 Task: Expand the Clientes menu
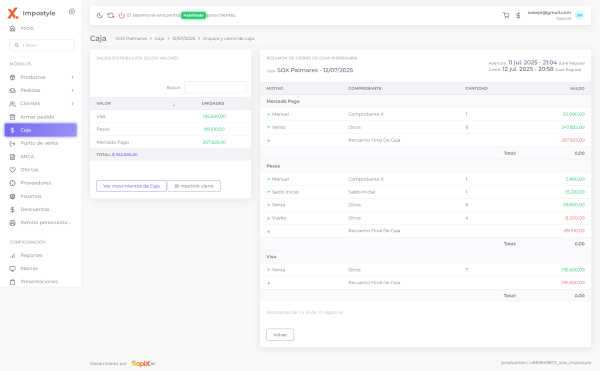point(41,104)
